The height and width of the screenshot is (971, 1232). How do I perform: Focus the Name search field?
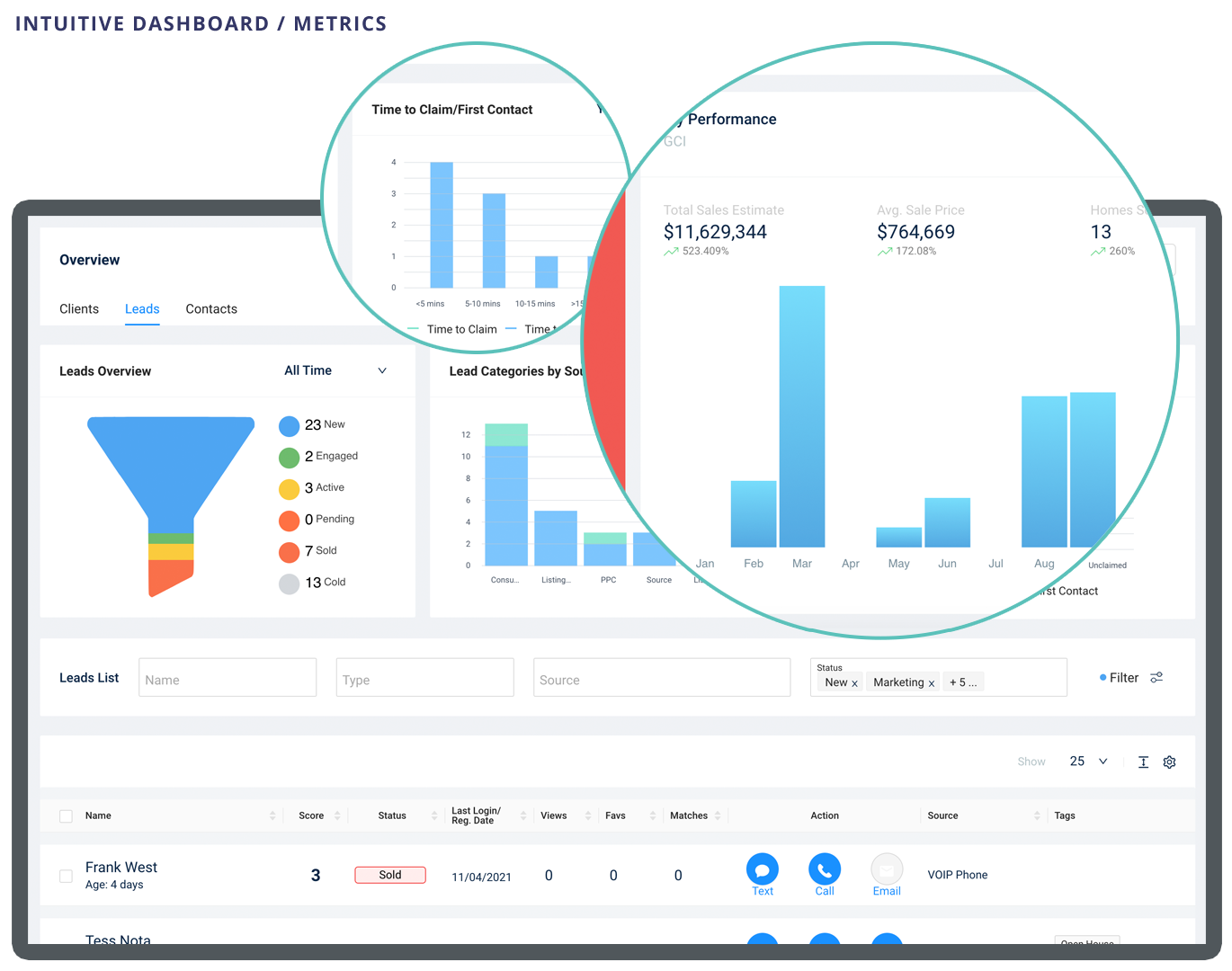click(x=228, y=678)
